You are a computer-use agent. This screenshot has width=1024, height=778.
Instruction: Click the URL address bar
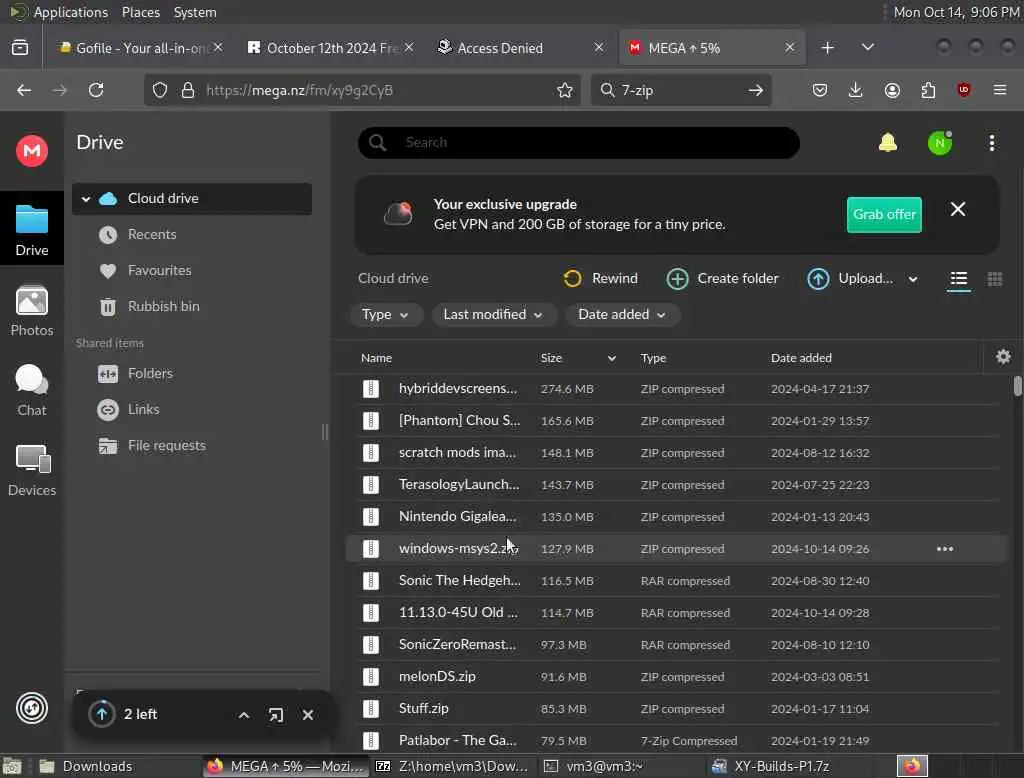(364, 90)
